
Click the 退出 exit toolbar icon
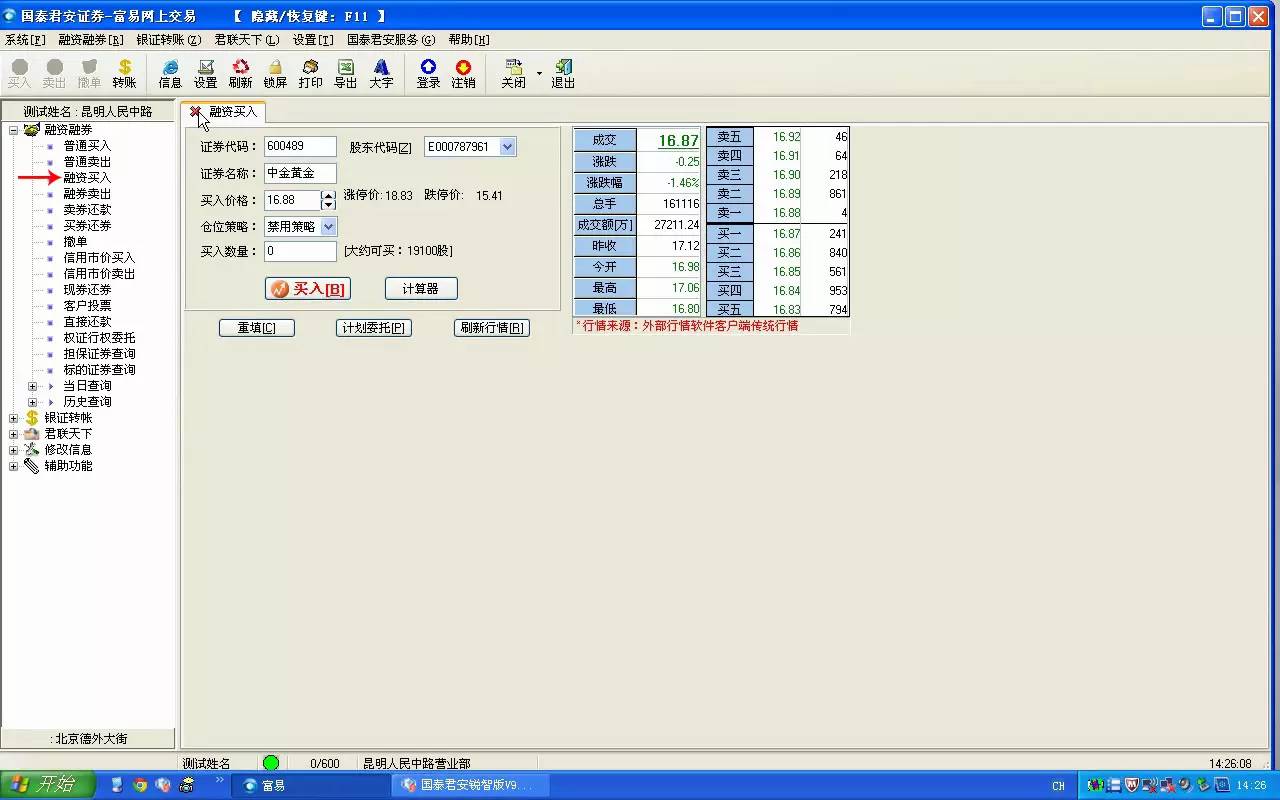click(x=563, y=73)
